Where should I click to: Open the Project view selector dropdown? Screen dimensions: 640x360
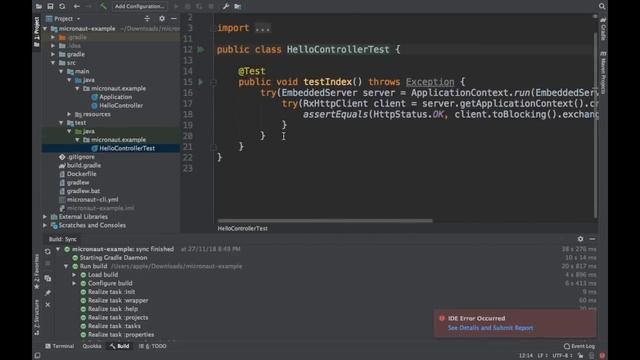pos(63,19)
